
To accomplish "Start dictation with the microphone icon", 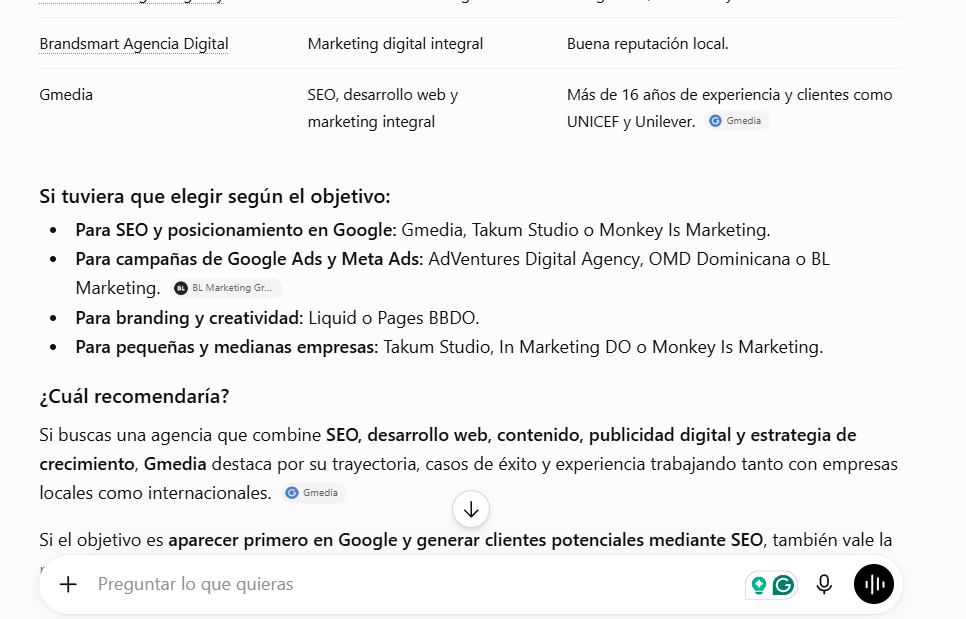I will point(824,585).
